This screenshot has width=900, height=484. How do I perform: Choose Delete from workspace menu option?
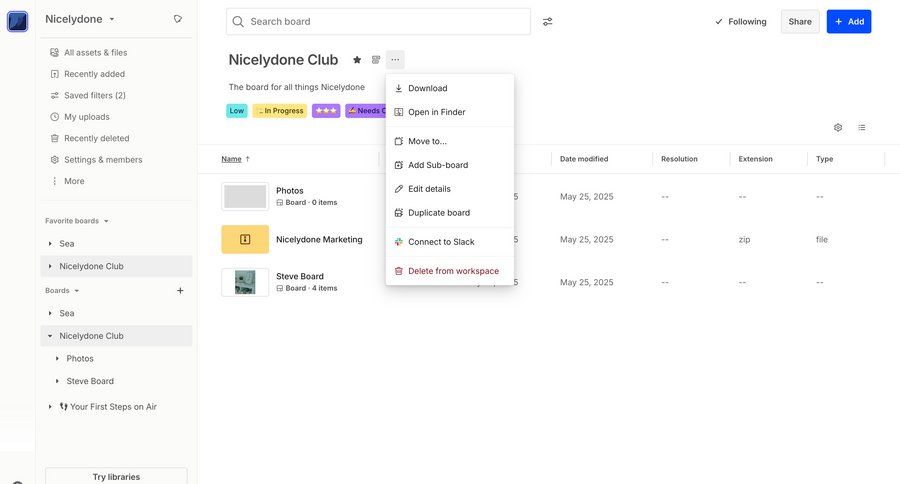452,271
